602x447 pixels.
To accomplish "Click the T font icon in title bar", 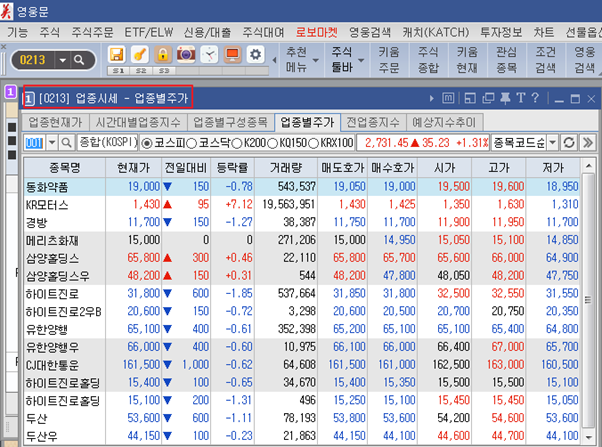I will tap(520, 99).
